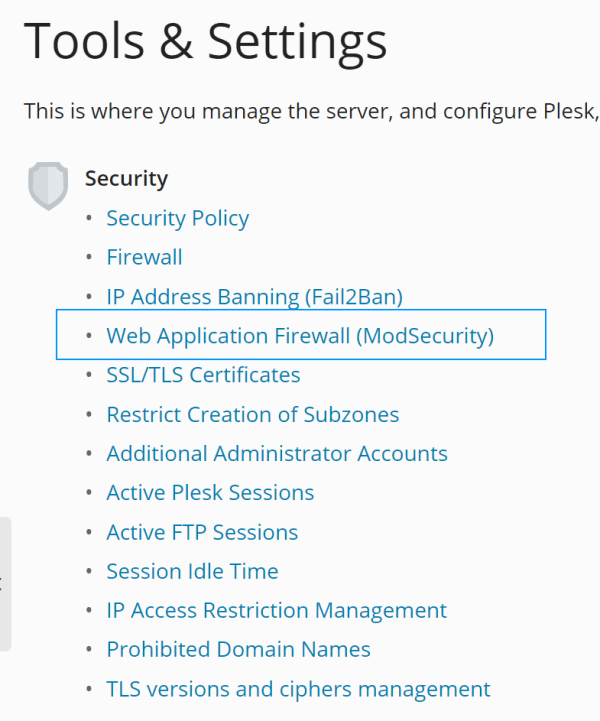Go to Firewall settings

pos(144,257)
